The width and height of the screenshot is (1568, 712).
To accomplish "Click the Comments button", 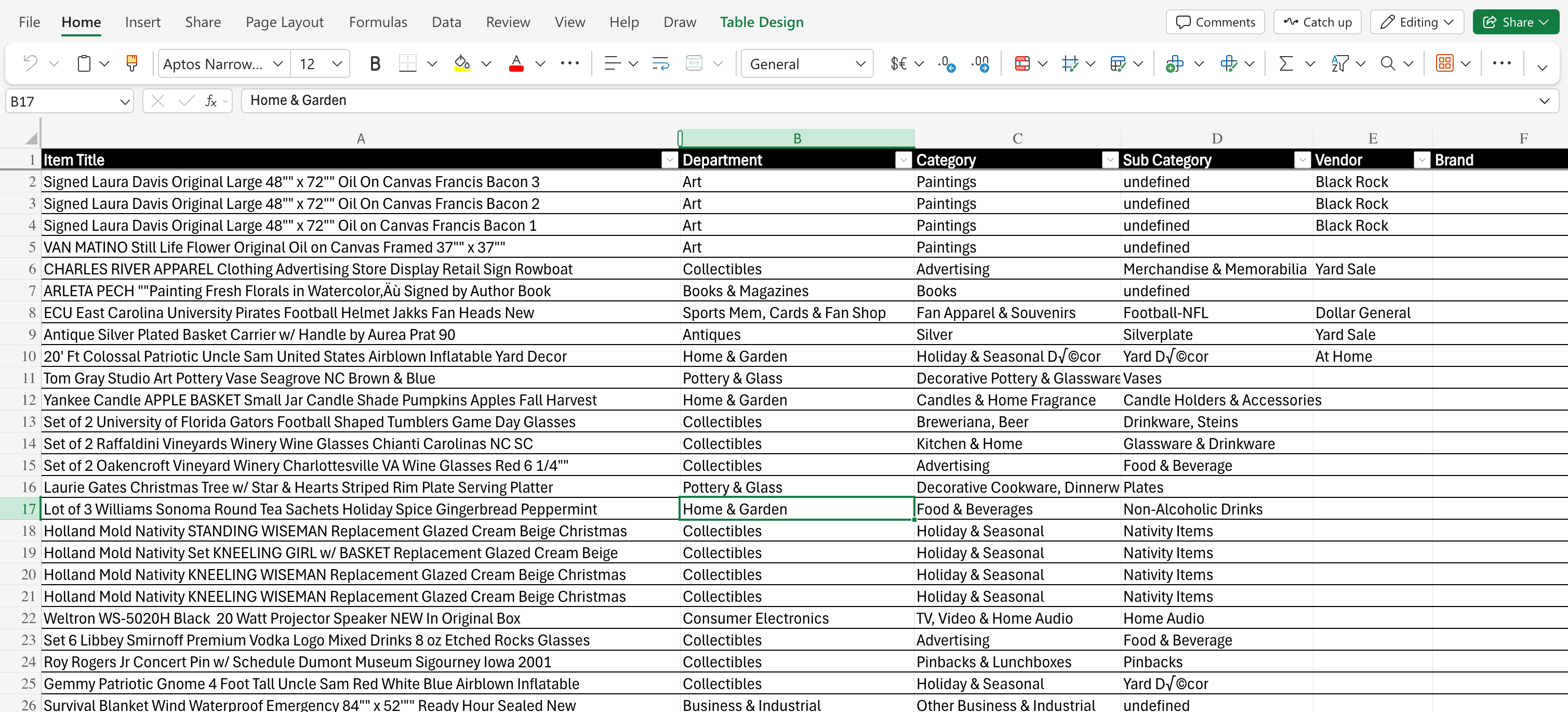I will click(1215, 22).
